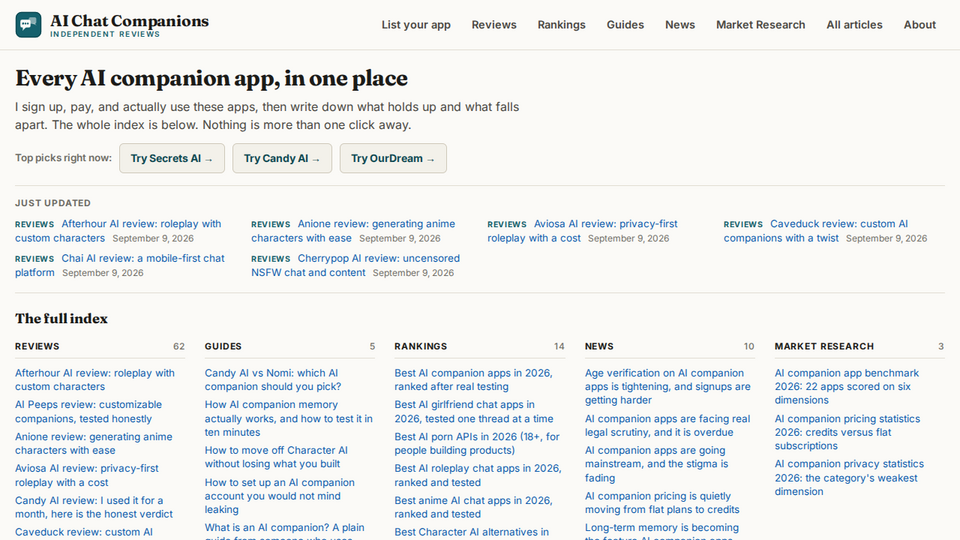Image resolution: width=960 pixels, height=540 pixels.
Task: Open AI companion pricing moving to credits news
Action: [x=662, y=503]
